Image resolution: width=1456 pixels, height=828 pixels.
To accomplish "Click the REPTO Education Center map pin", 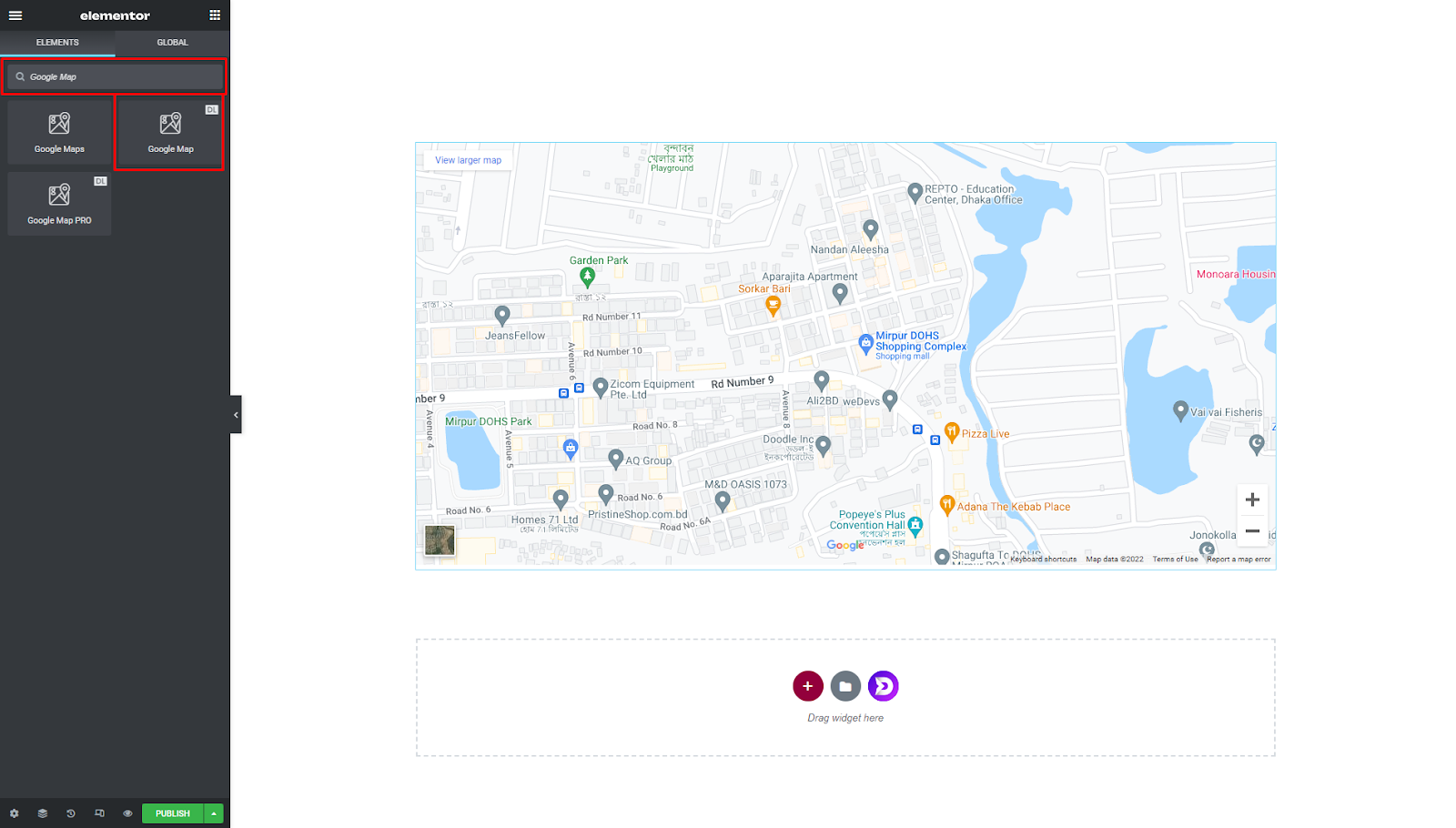I will (x=915, y=193).
